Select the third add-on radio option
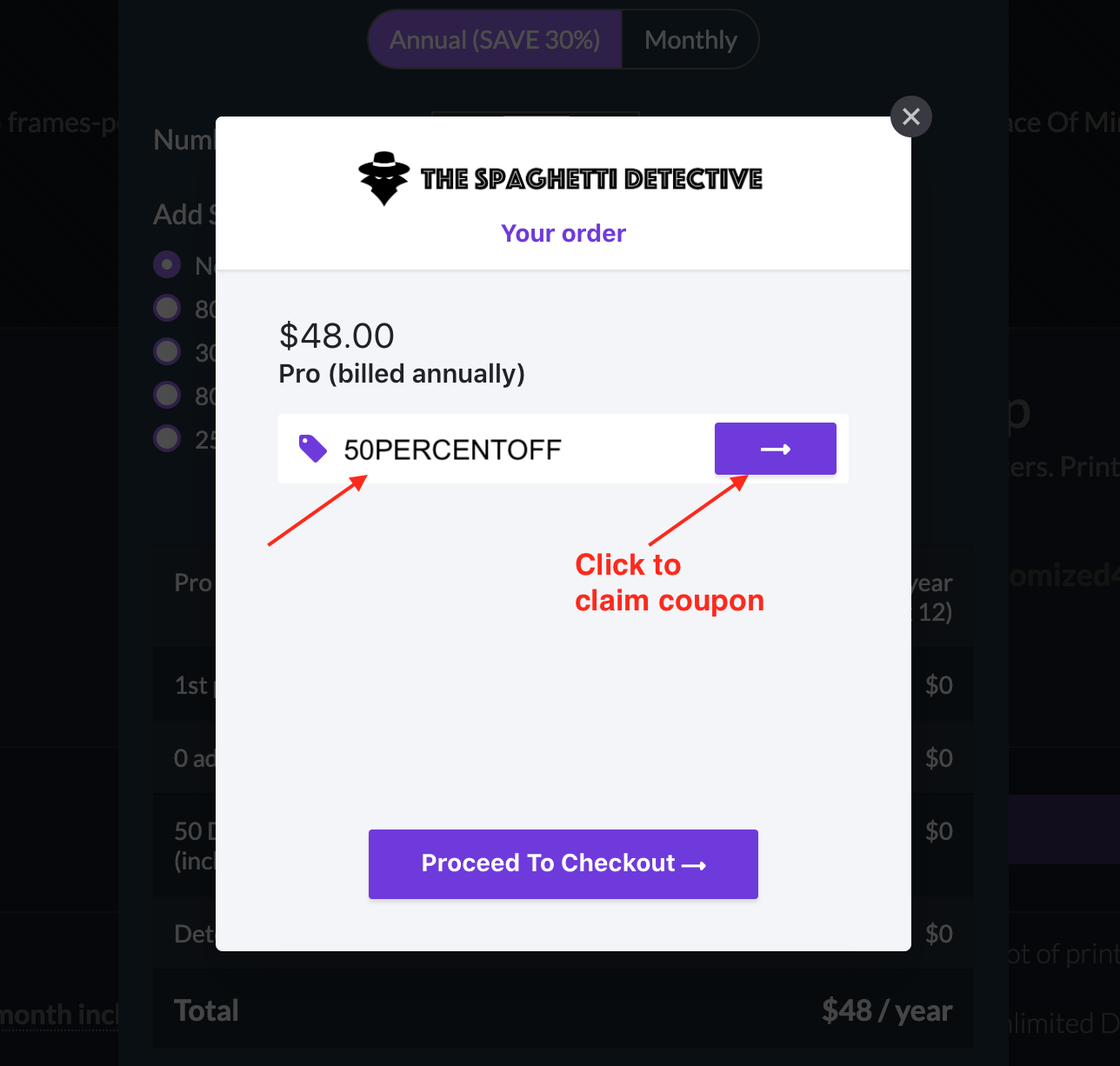 click(167, 351)
